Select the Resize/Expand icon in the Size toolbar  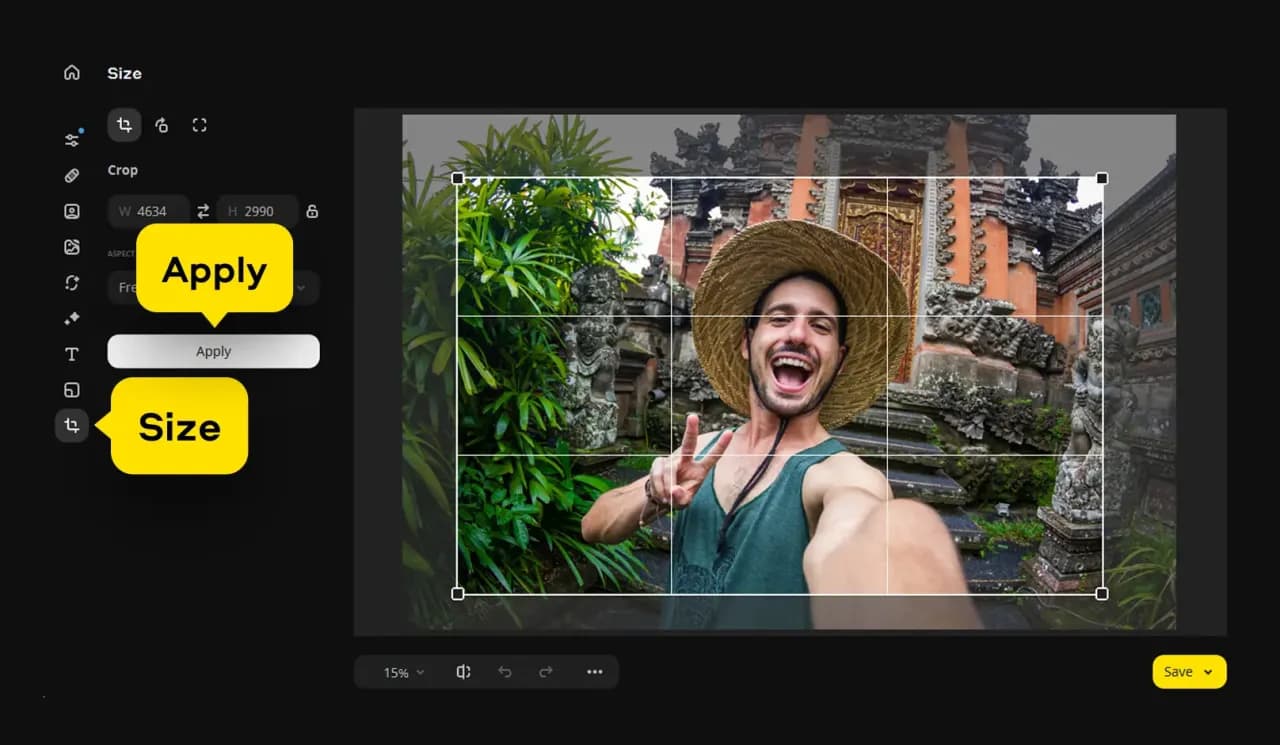pos(199,125)
